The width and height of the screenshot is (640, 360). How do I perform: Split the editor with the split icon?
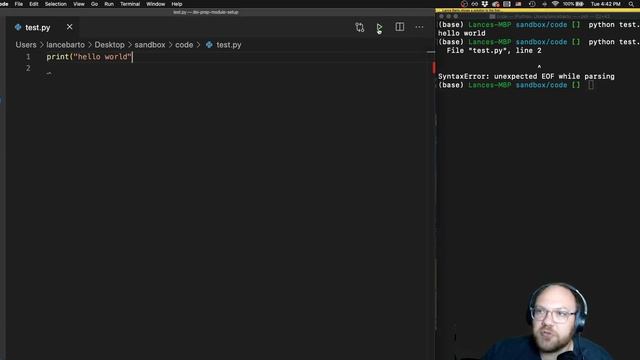[400, 27]
